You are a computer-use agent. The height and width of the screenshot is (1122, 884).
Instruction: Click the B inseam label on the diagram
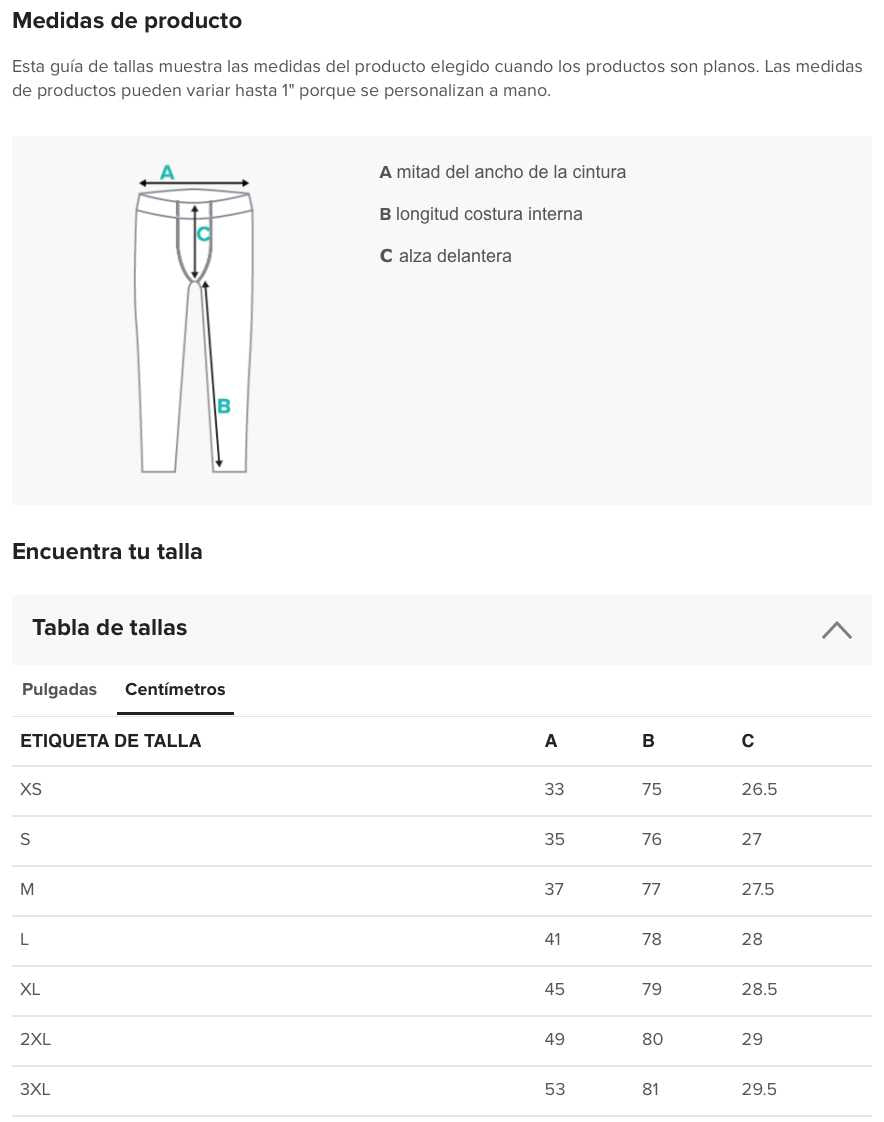[x=224, y=406]
